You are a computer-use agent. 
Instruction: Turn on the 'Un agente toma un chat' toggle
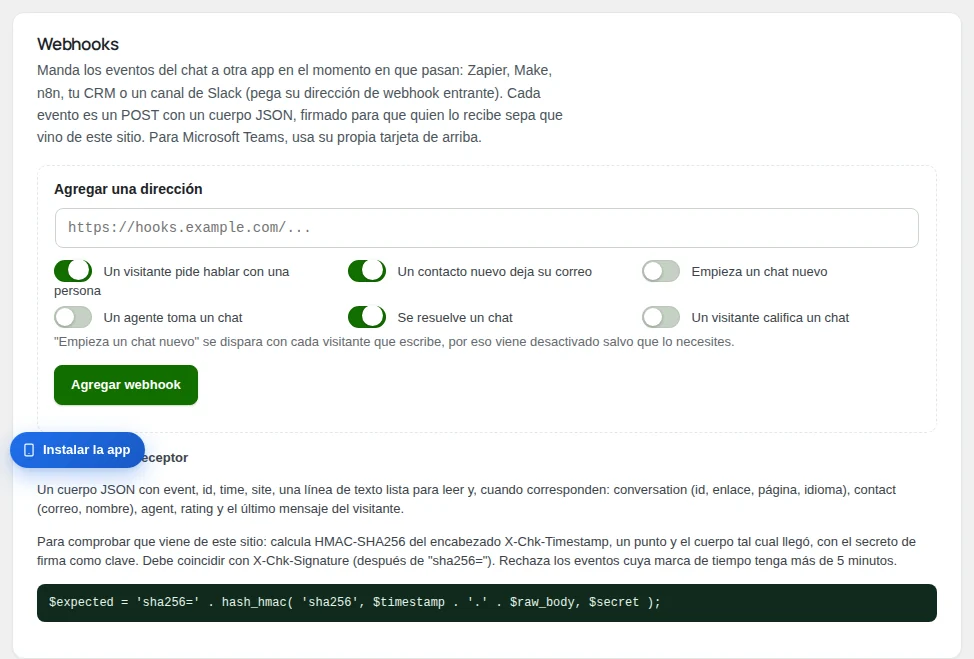(x=73, y=317)
